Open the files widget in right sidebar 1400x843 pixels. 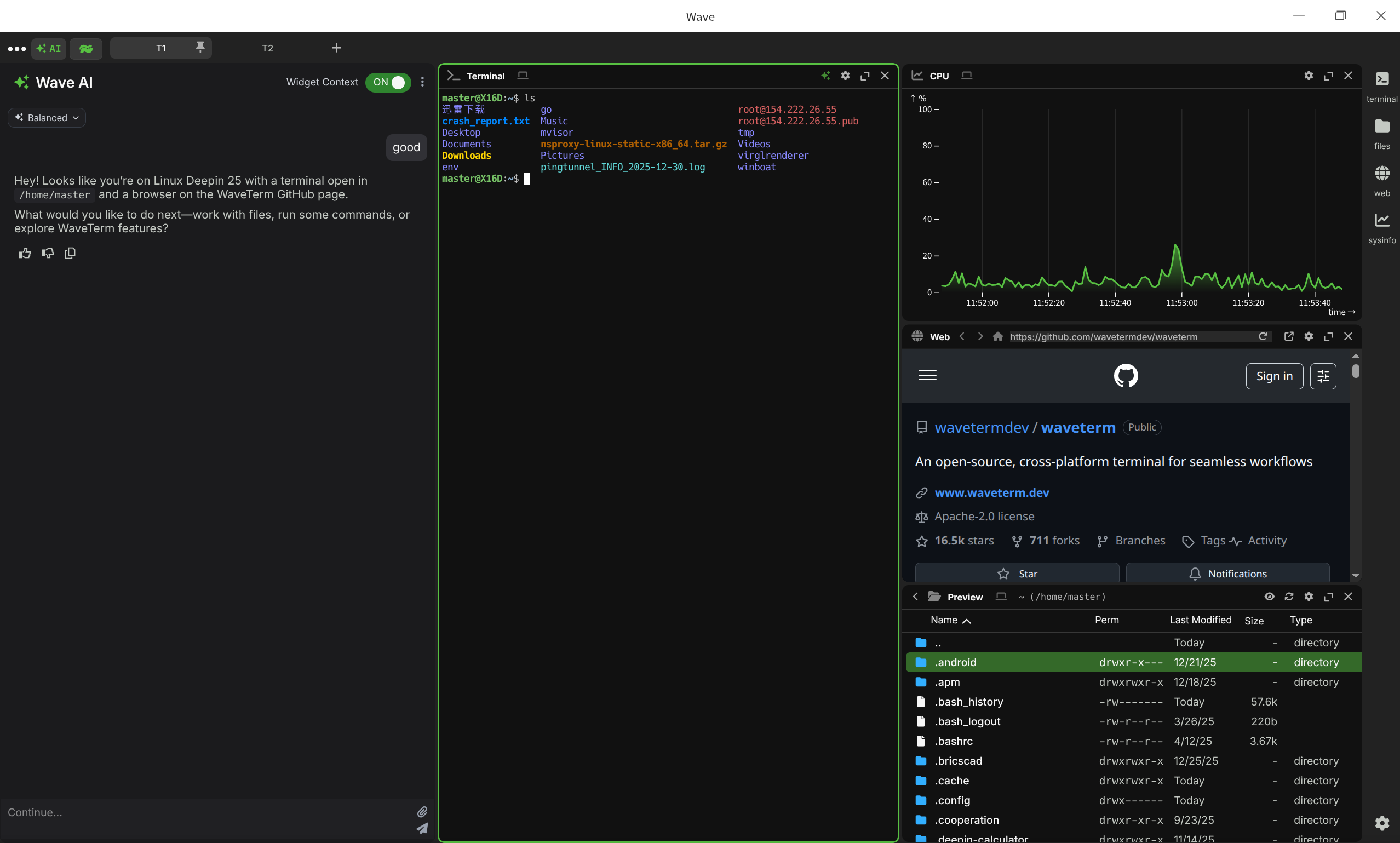click(x=1381, y=134)
